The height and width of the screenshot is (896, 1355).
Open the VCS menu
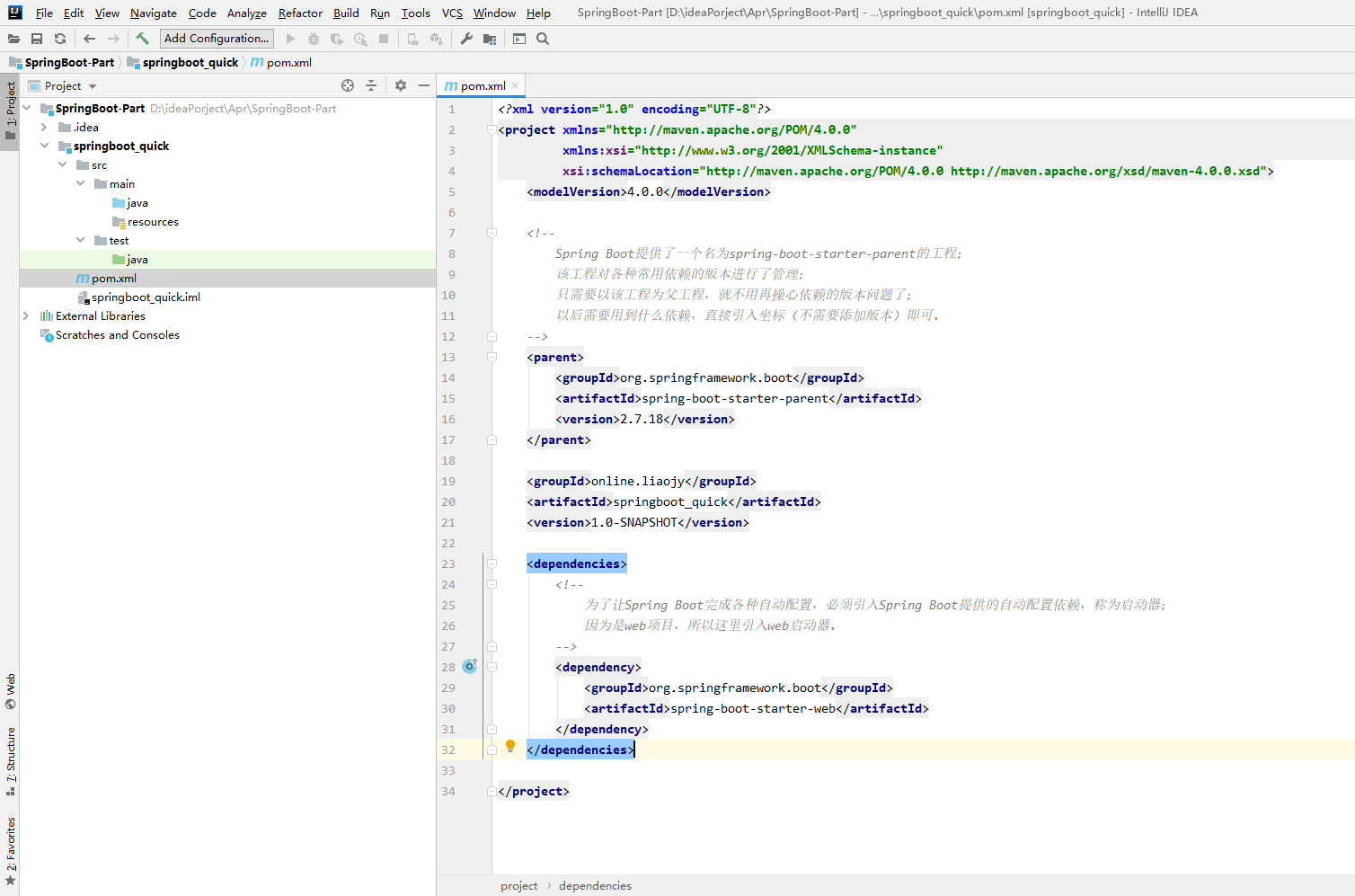pyautogui.click(x=452, y=13)
